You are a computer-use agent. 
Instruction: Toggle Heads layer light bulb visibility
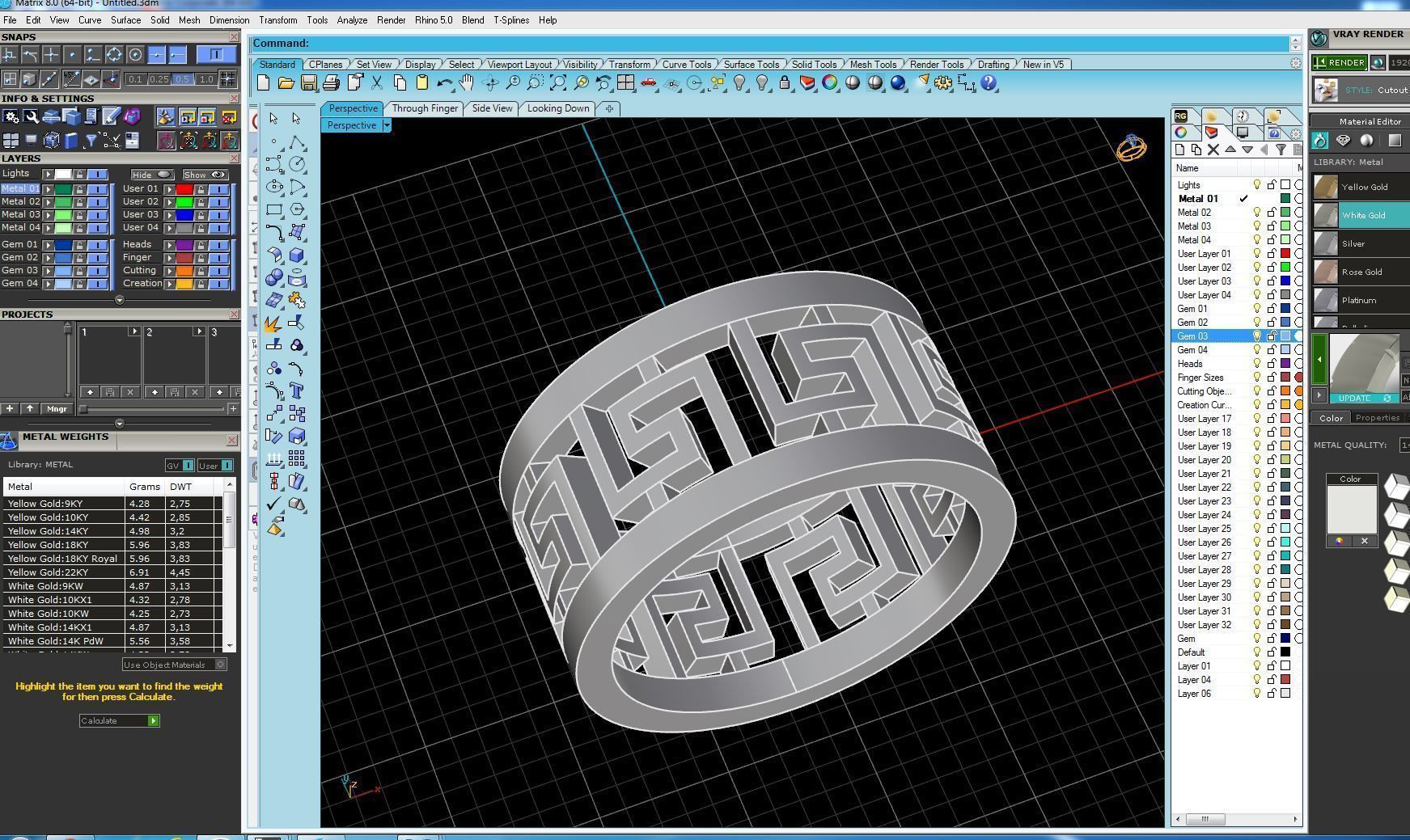click(x=1257, y=364)
